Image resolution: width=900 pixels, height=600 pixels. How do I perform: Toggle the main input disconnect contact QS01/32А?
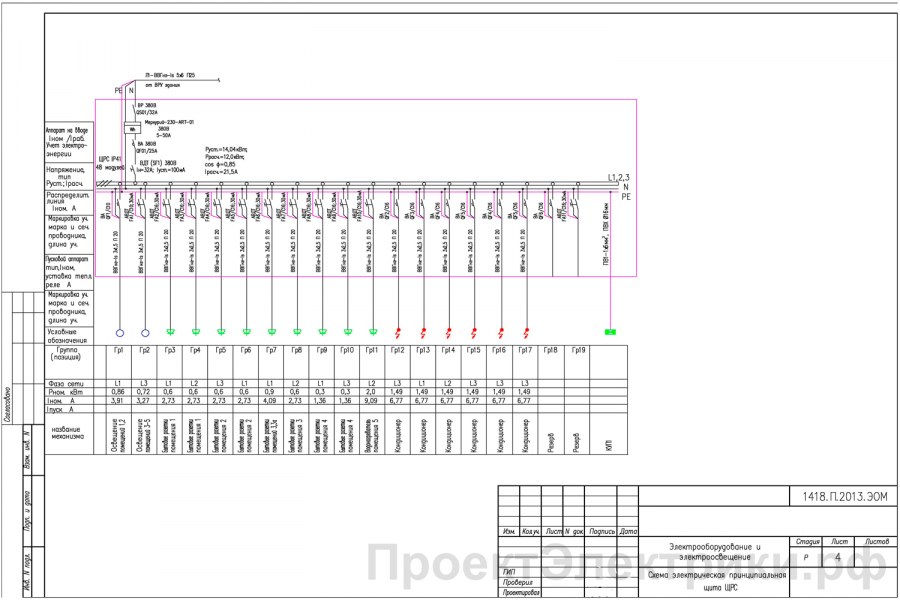pos(134,107)
